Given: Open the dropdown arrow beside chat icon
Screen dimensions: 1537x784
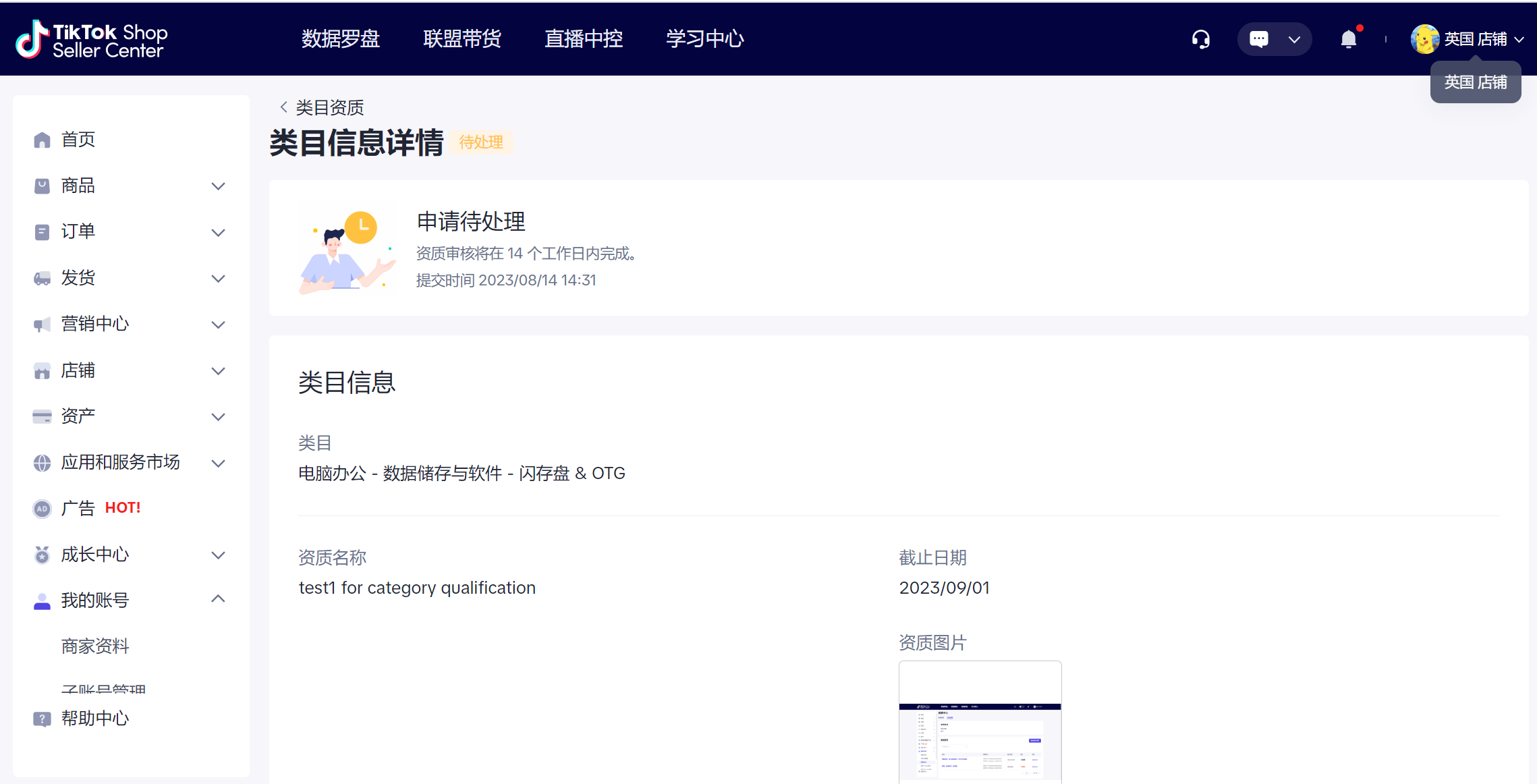Looking at the screenshot, I should [1294, 39].
